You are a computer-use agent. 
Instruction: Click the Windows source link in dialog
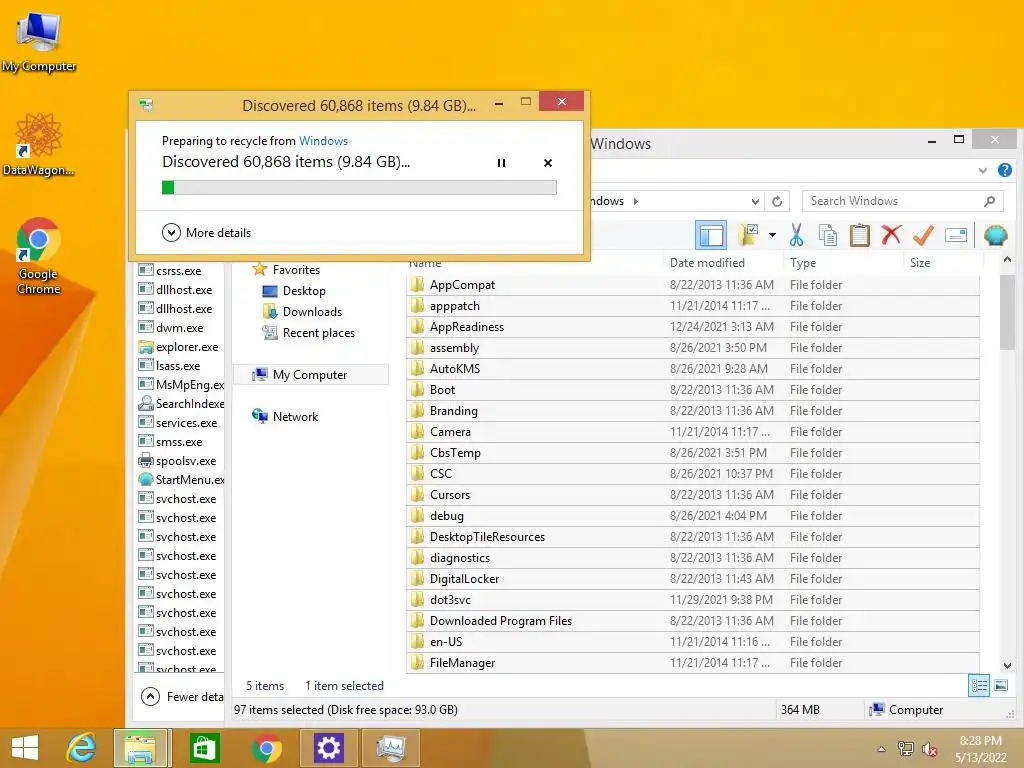[x=323, y=141]
